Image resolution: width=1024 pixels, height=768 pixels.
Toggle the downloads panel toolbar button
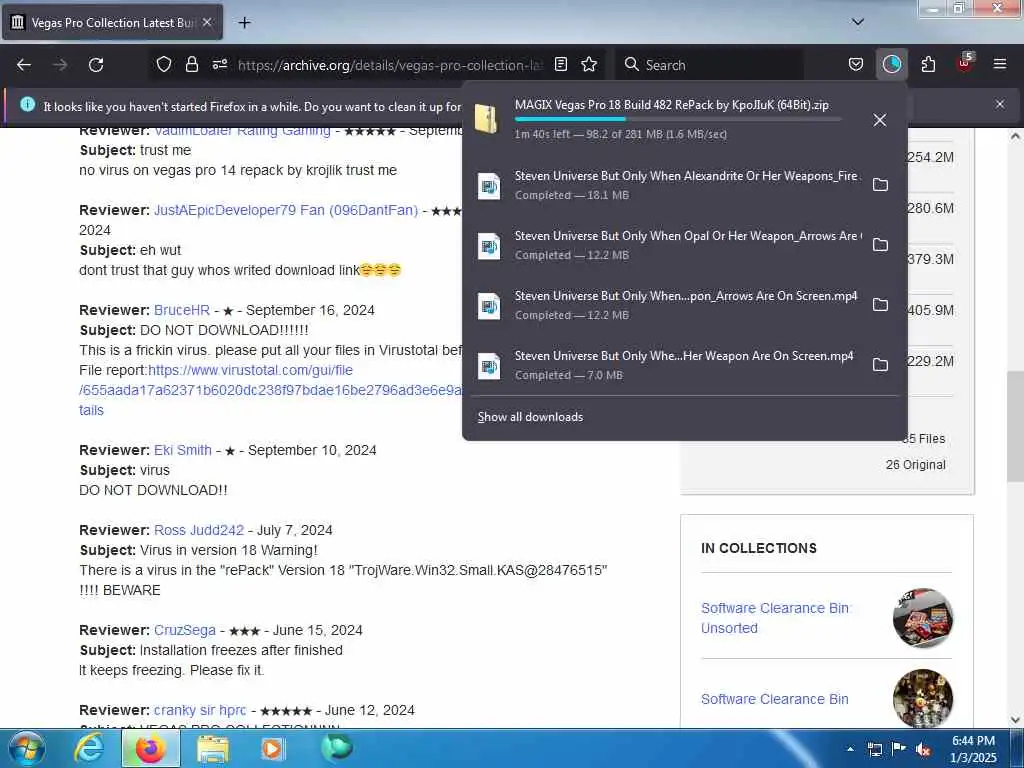(891, 65)
